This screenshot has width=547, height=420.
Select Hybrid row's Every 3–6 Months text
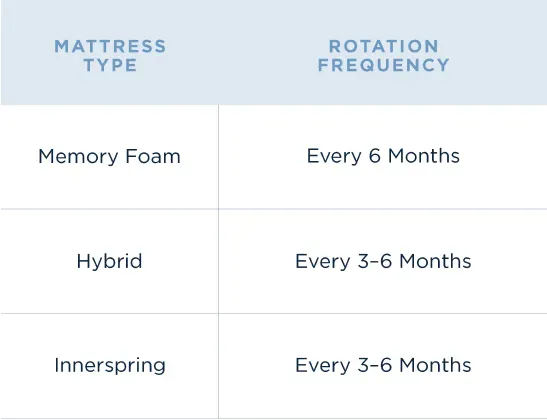pyautogui.click(x=383, y=261)
